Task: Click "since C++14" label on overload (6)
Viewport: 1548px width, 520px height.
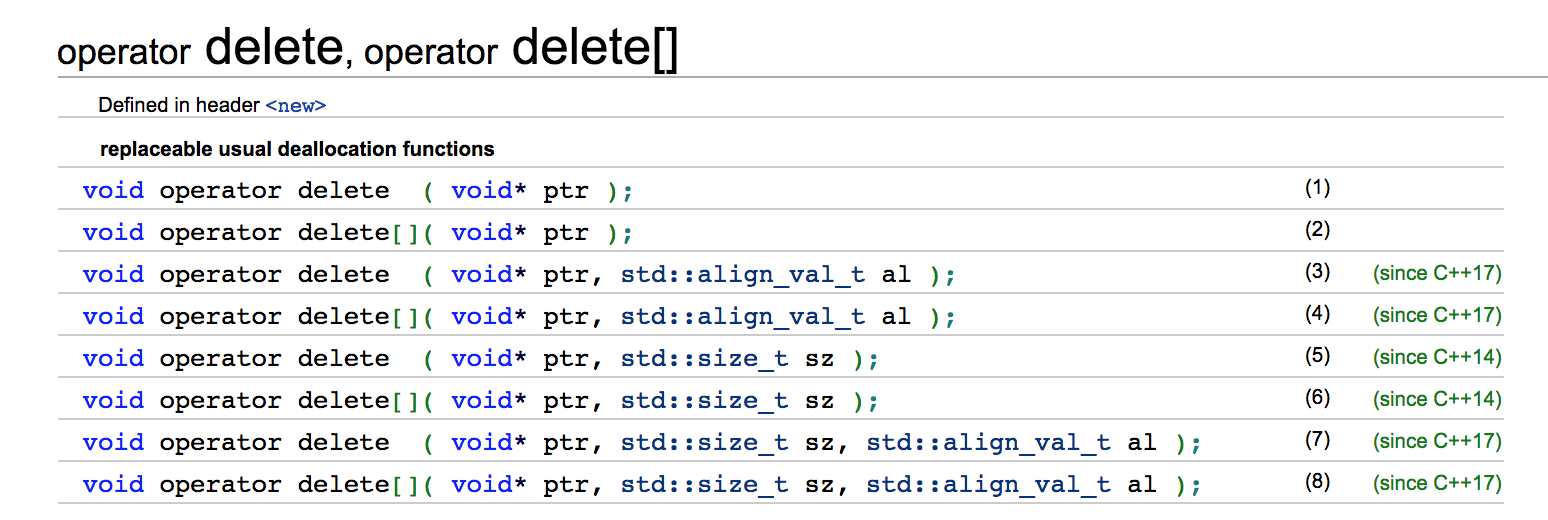Action: point(1437,399)
